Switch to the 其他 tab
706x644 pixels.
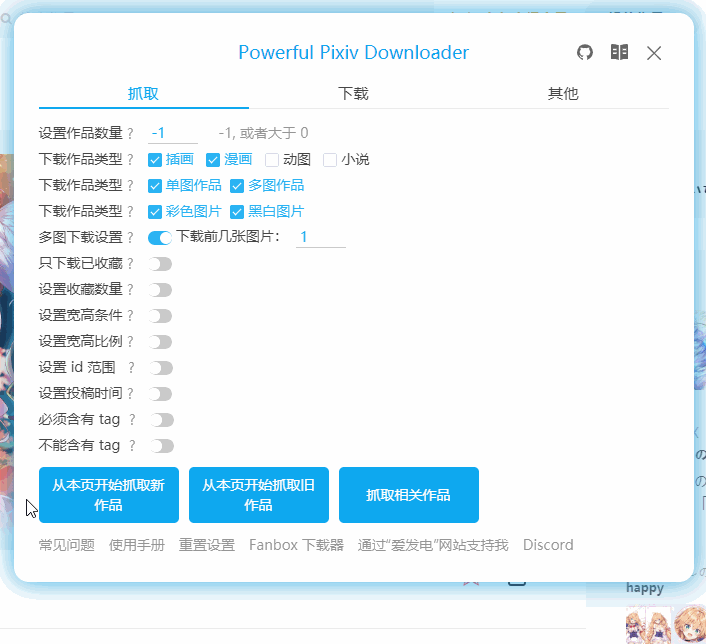tap(563, 94)
